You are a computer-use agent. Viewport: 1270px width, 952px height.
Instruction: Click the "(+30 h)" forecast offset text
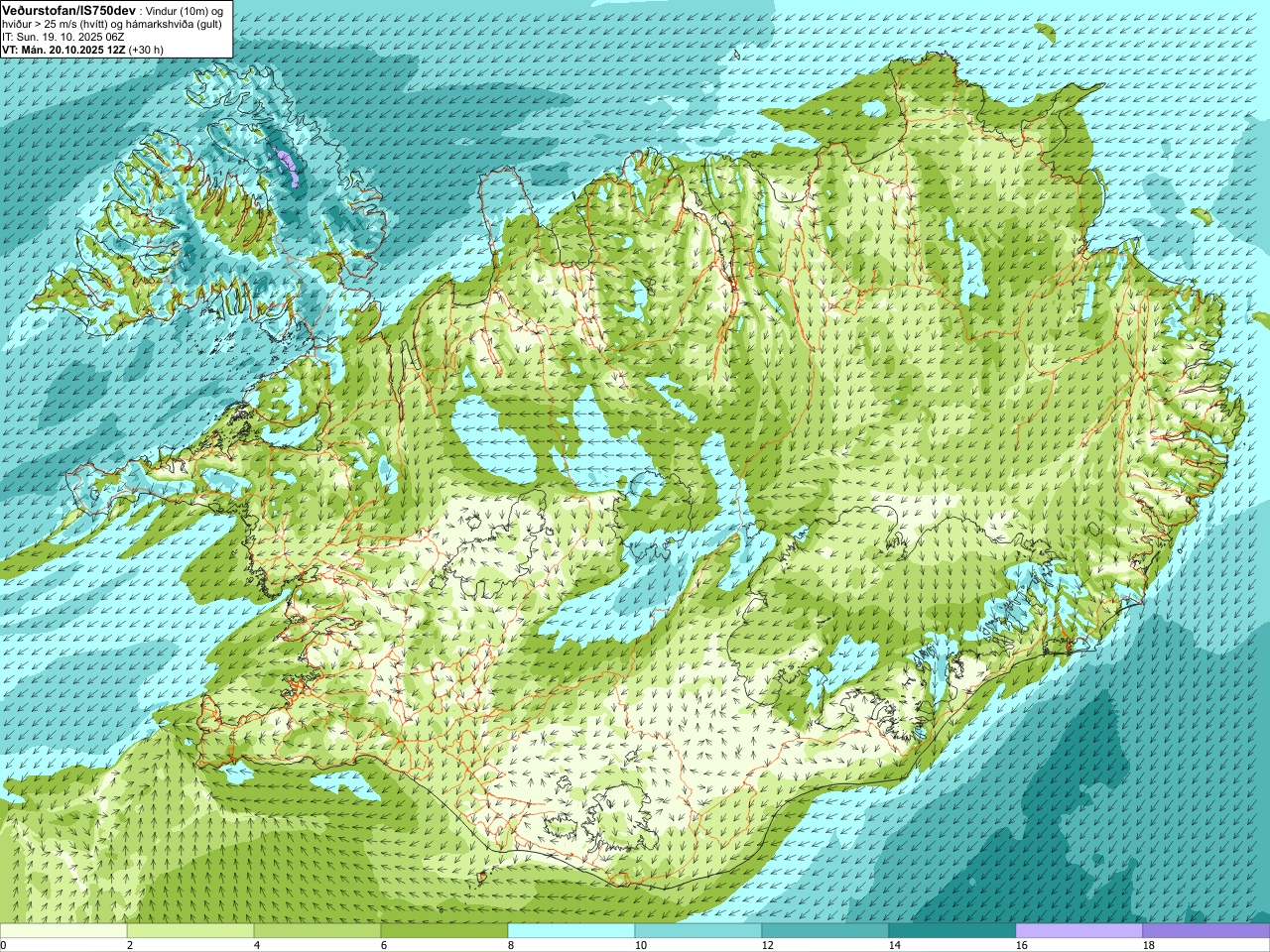pos(146,50)
